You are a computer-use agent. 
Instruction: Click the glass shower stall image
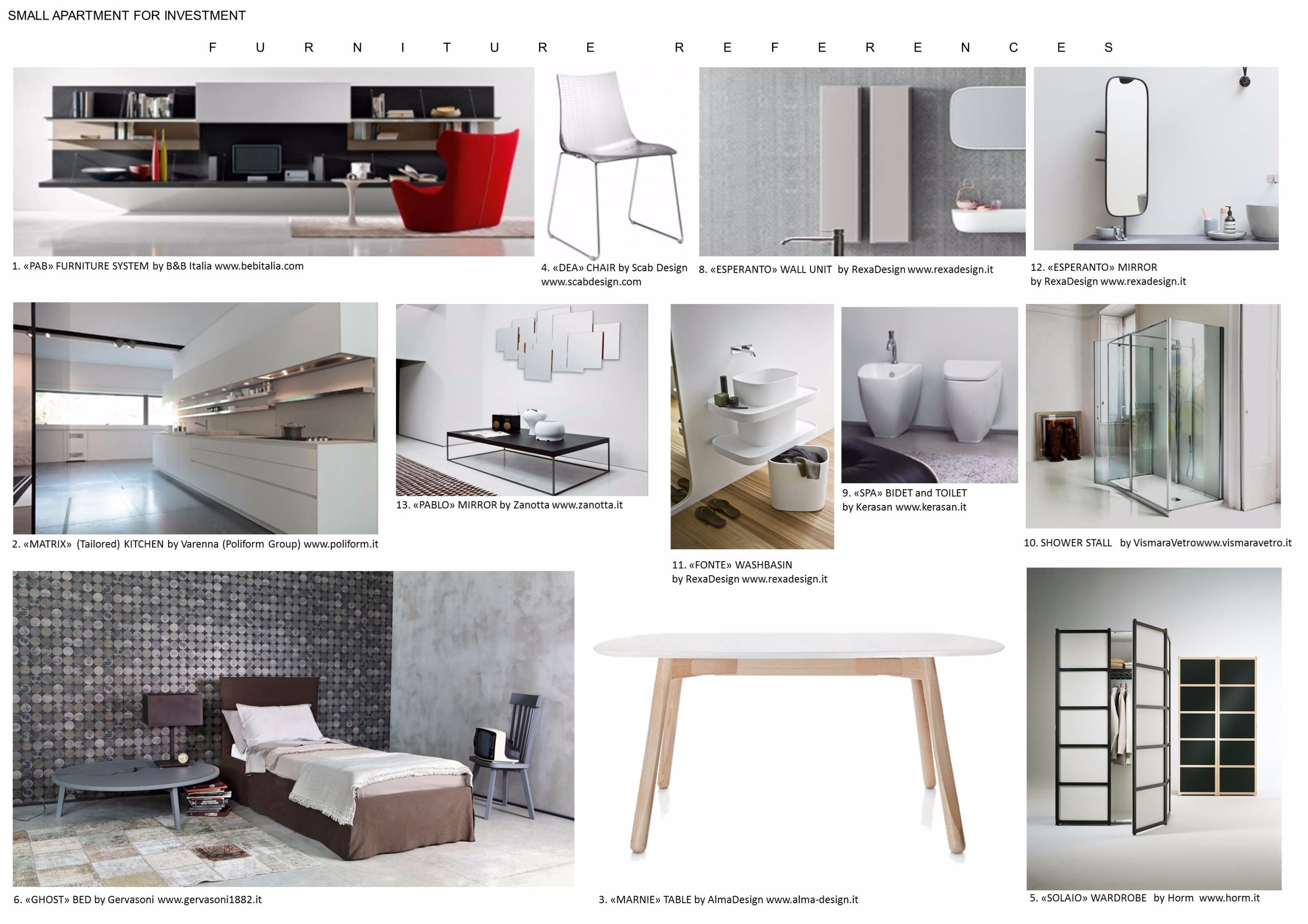pyautogui.click(x=1153, y=416)
